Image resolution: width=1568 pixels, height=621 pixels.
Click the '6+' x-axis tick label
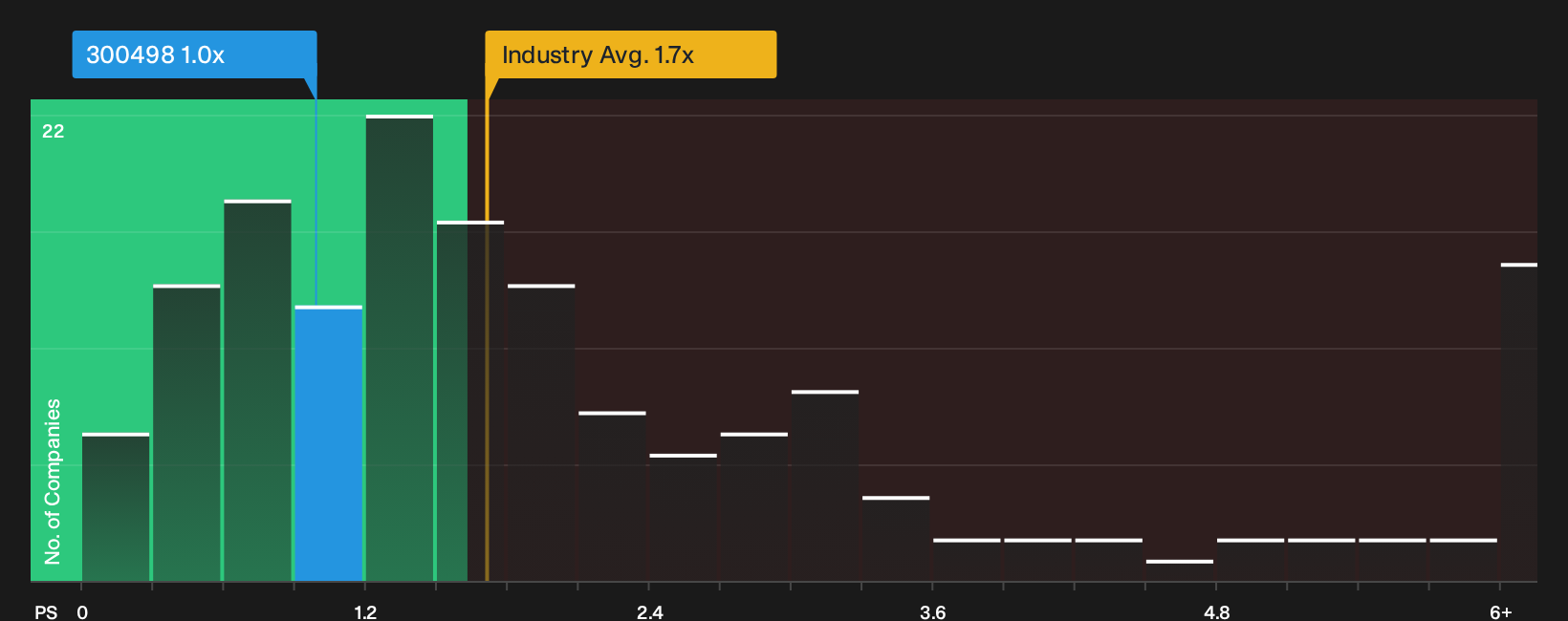[1501, 611]
